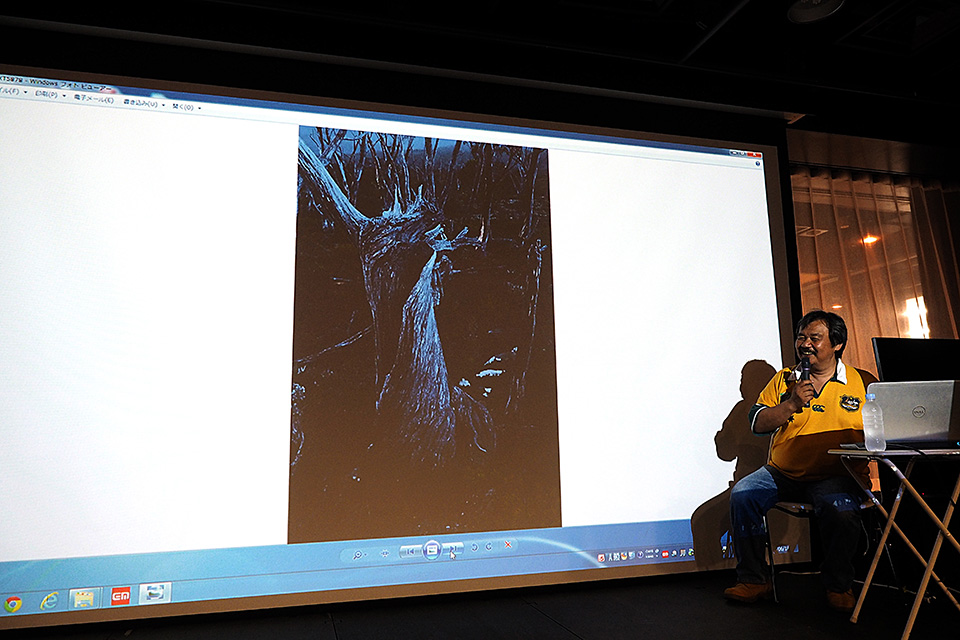Image resolution: width=960 pixels, height=640 pixels.
Task: Select the Photo Viewer taskbar button
Action: click(x=155, y=593)
